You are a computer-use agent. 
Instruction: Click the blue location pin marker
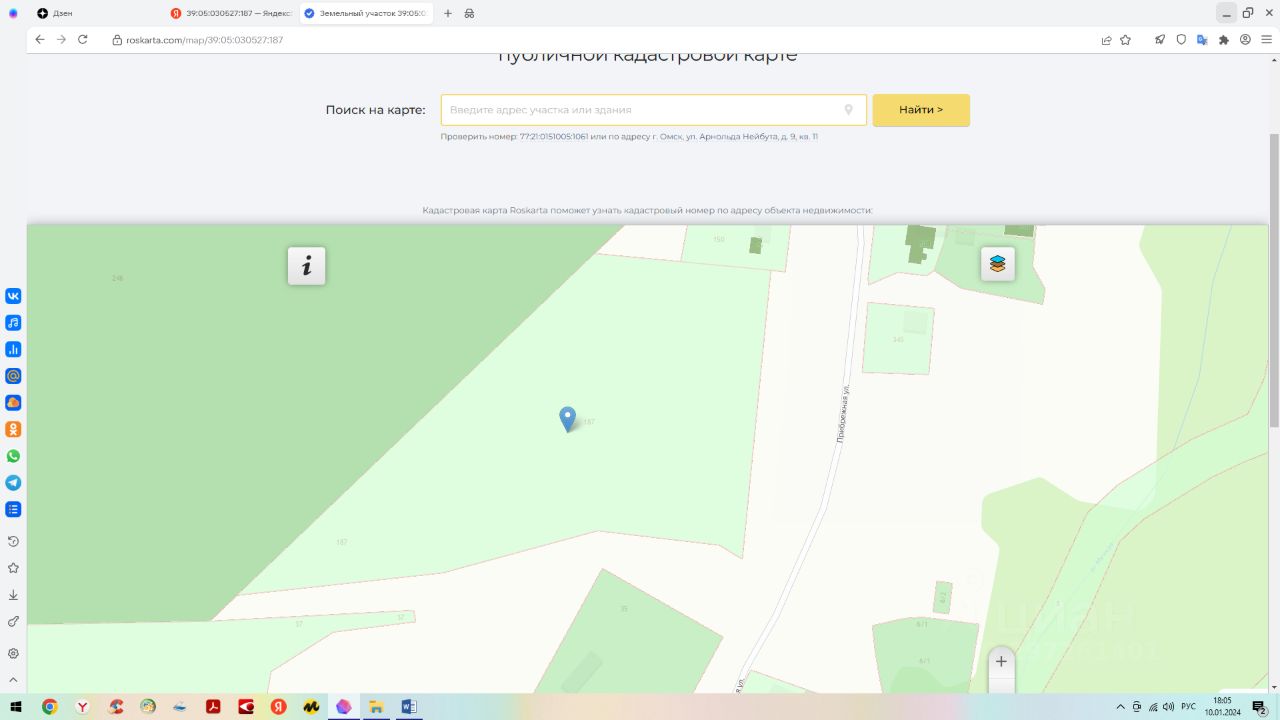pyautogui.click(x=567, y=419)
